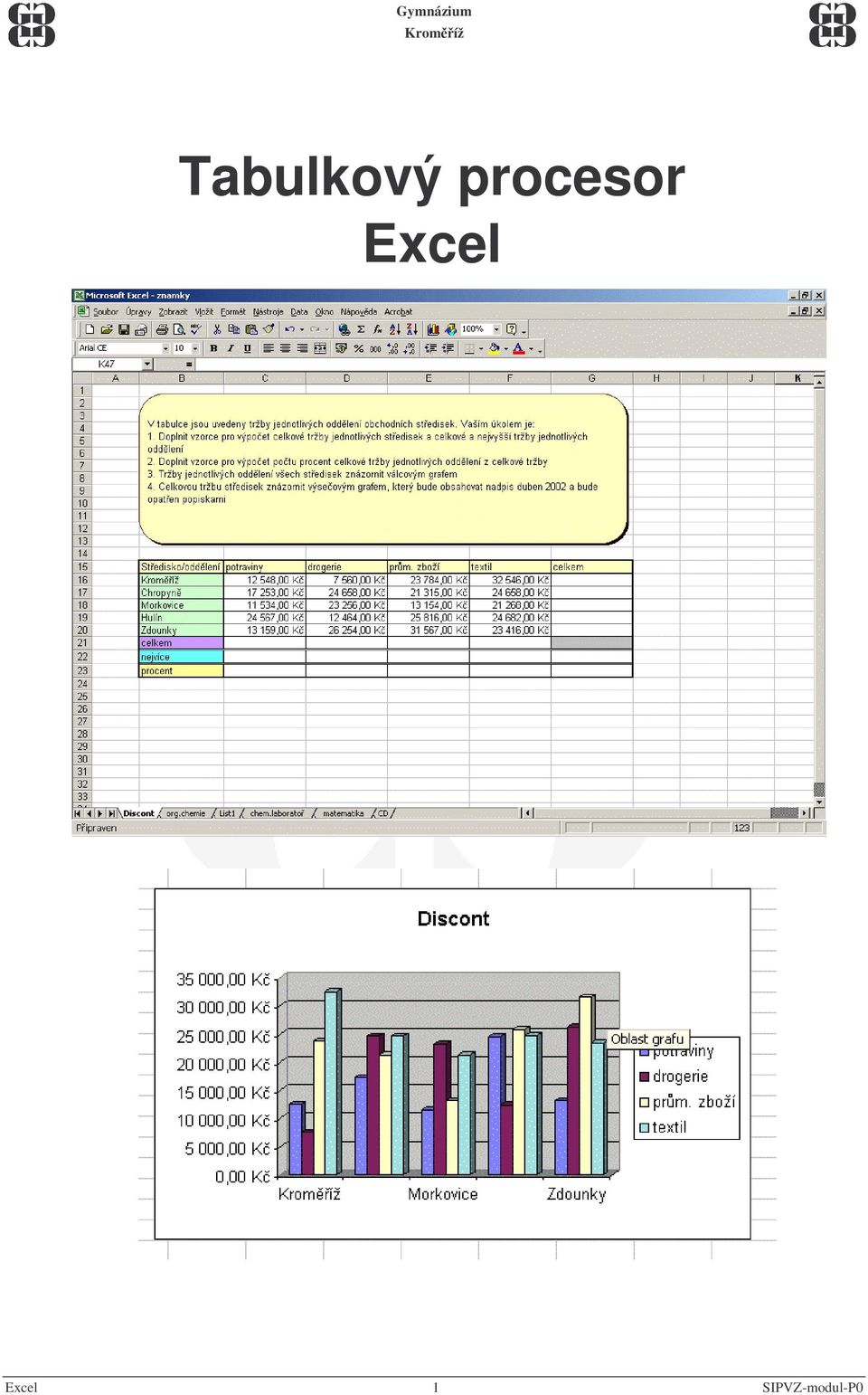This screenshot has height=1395, width=868.
Task: Click the New workbook icon
Action: 90,329
